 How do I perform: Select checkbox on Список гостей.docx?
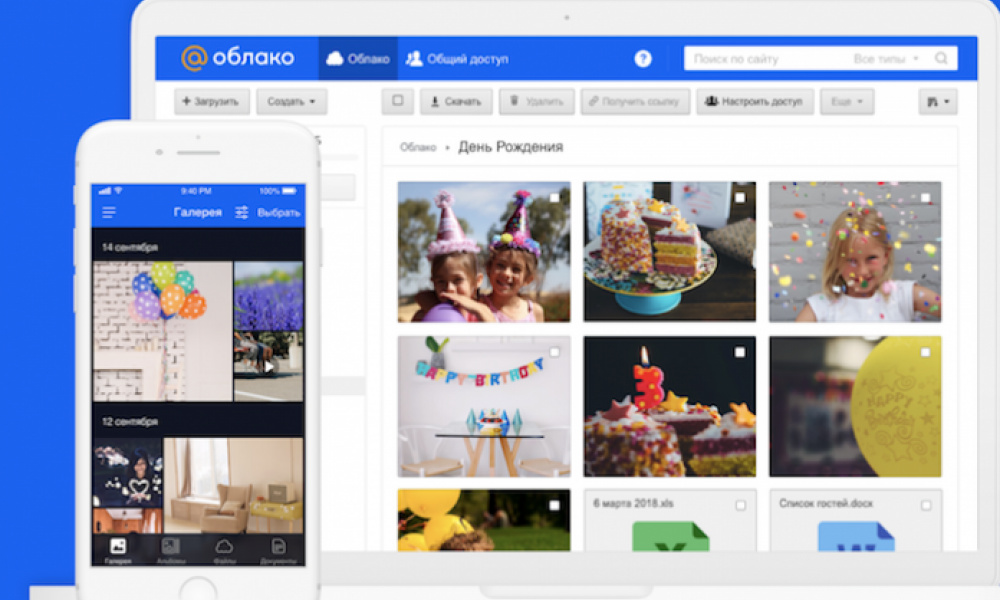[925, 505]
